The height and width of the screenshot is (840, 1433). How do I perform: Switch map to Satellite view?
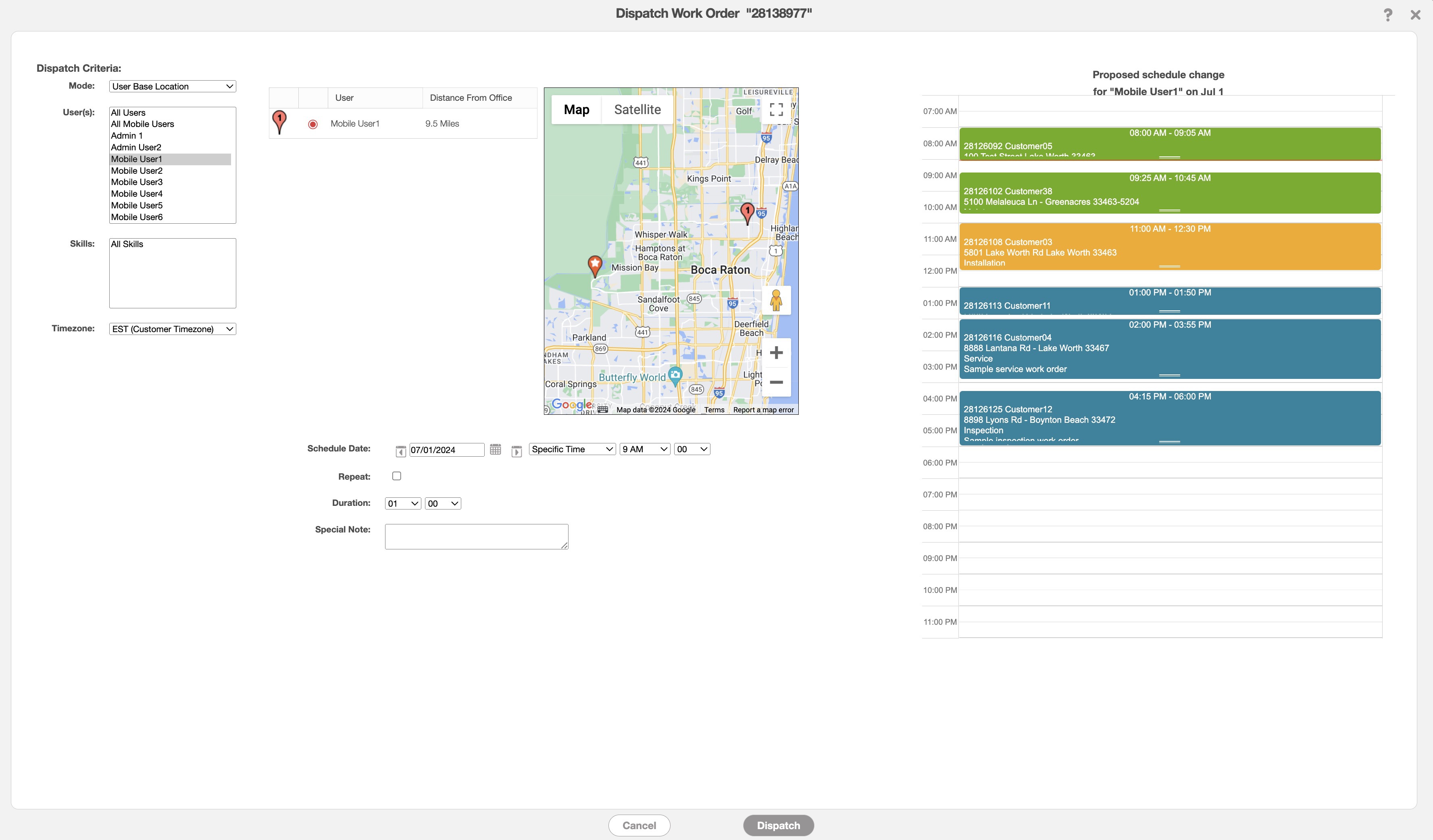click(x=637, y=110)
